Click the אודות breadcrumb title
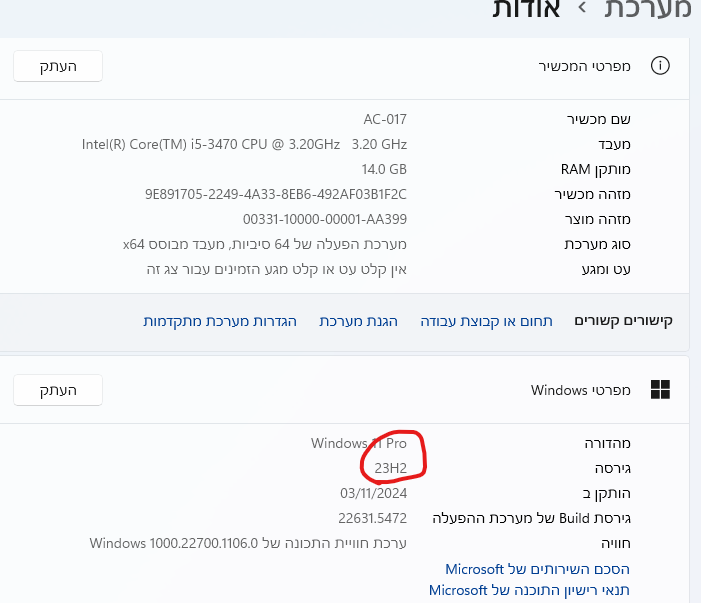701x603 pixels. (526, 8)
